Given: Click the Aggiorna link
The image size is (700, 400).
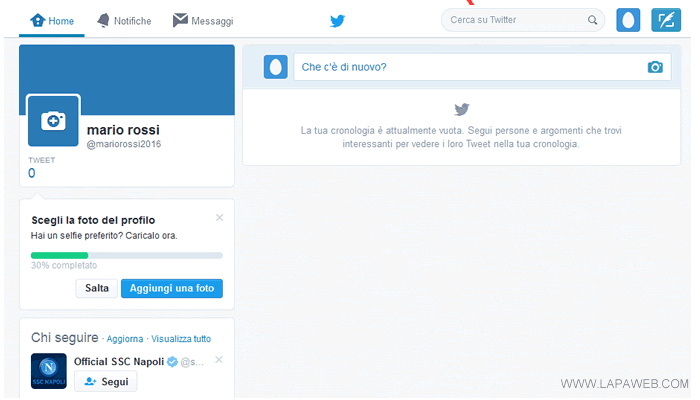Looking at the screenshot, I should (x=126, y=339).
